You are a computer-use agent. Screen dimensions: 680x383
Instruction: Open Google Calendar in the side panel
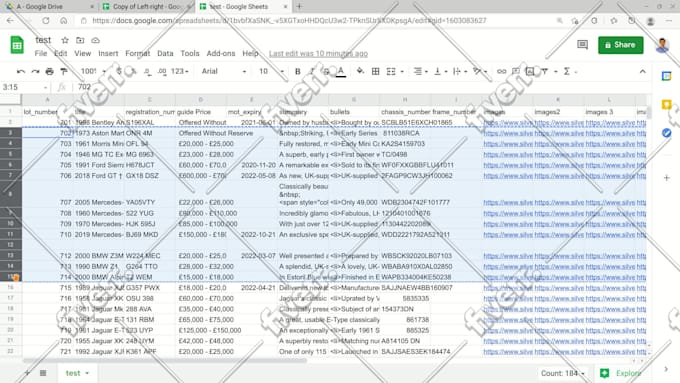coord(667,76)
